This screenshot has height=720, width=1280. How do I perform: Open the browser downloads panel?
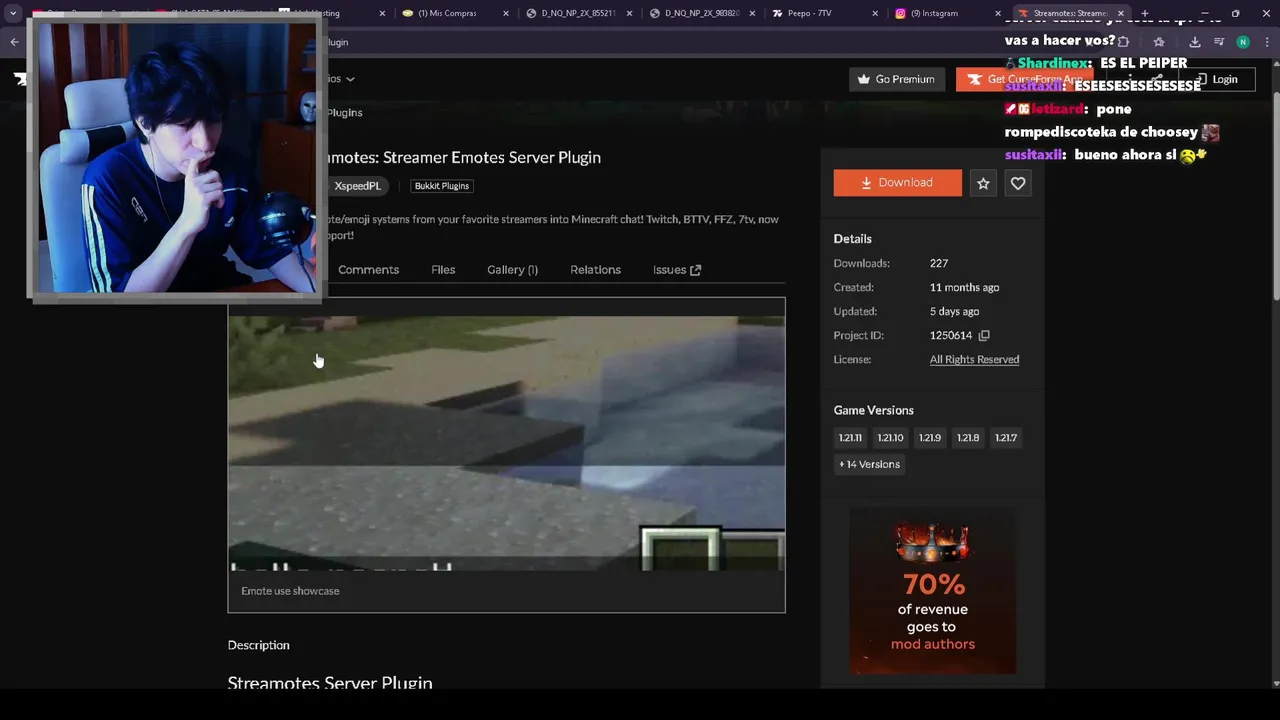click(1195, 42)
